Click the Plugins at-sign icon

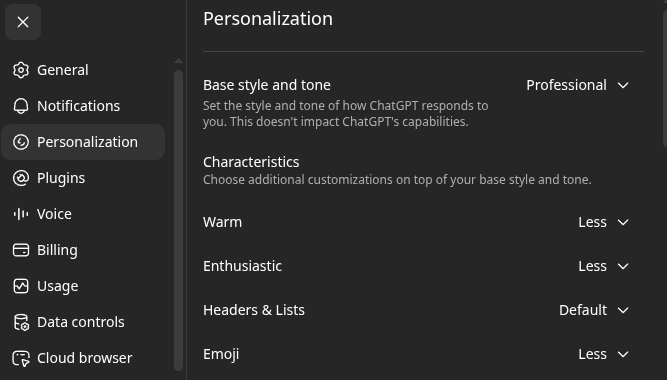(x=21, y=178)
